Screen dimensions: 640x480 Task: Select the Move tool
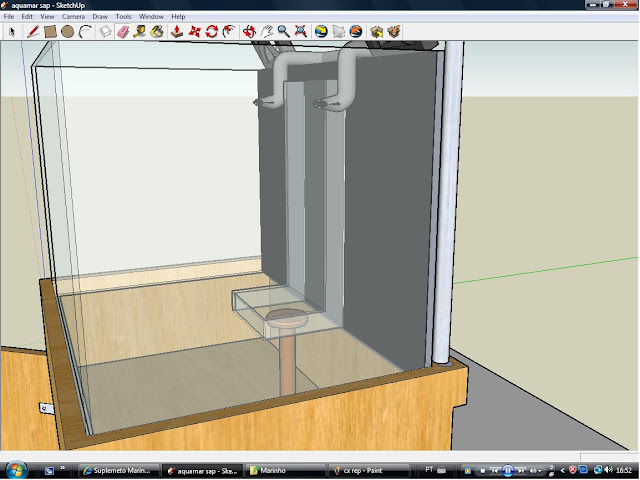(194, 31)
